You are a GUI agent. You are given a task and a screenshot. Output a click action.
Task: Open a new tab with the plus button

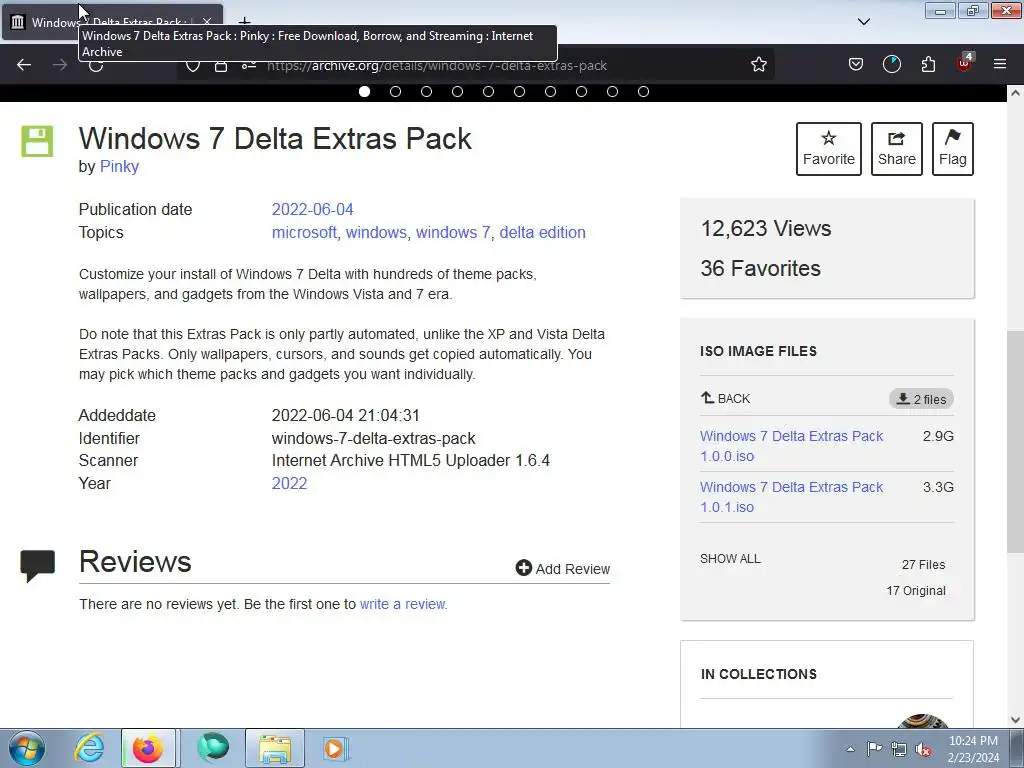tap(244, 21)
